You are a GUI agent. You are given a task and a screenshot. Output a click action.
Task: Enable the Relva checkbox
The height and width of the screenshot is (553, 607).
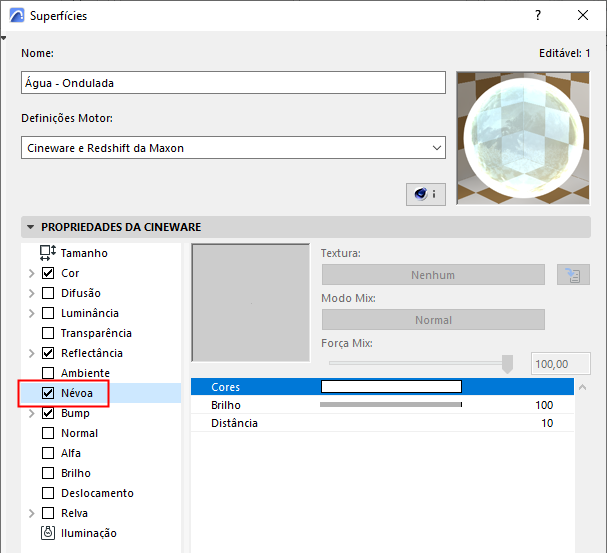click(48, 513)
